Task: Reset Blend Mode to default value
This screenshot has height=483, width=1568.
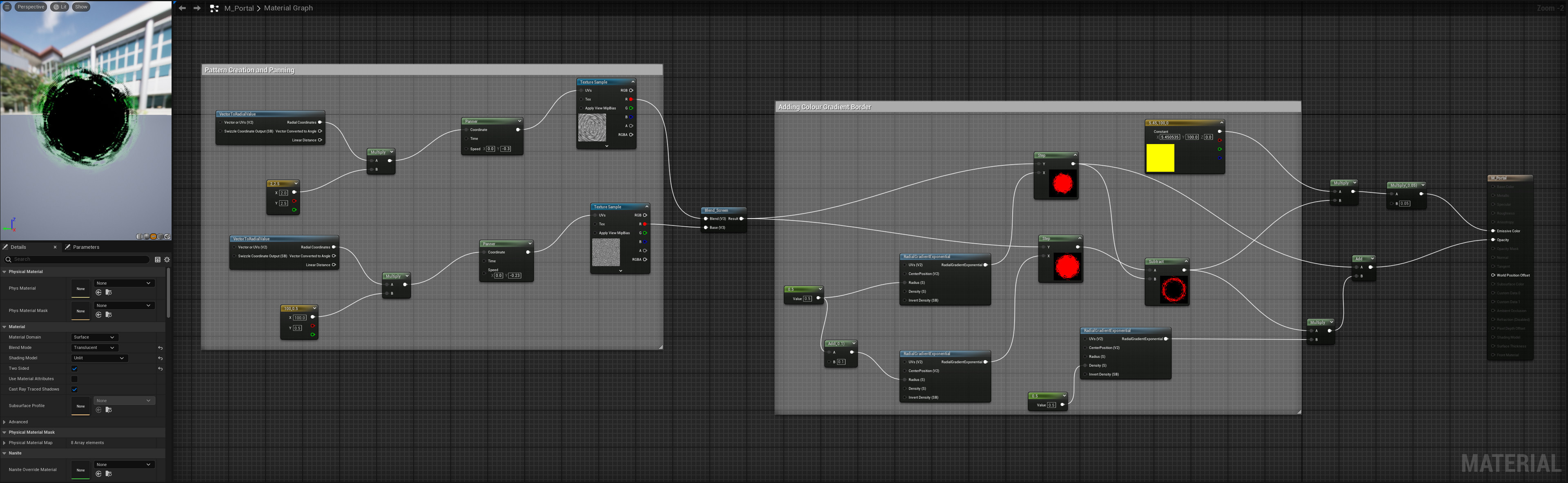Action: coord(160,348)
